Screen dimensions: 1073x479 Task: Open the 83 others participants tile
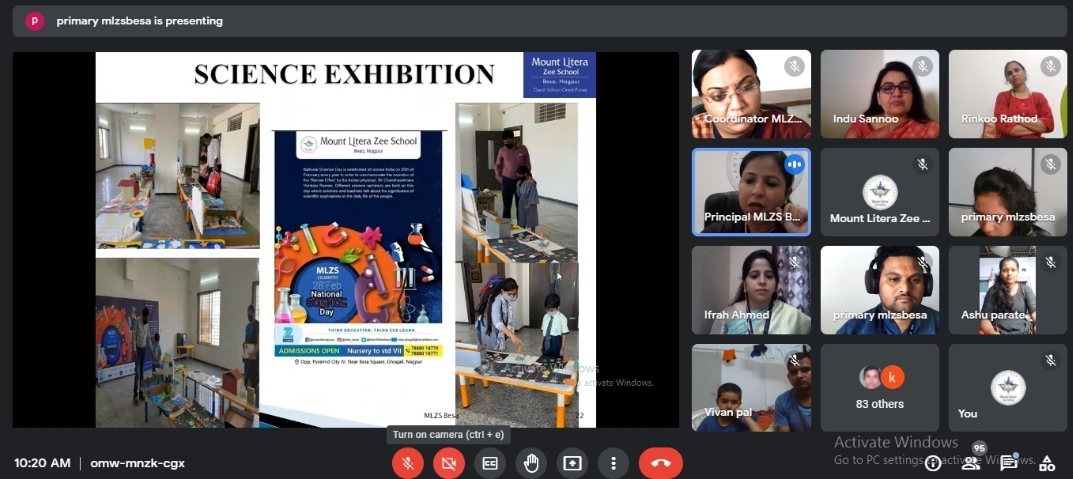tap(880, 388)
